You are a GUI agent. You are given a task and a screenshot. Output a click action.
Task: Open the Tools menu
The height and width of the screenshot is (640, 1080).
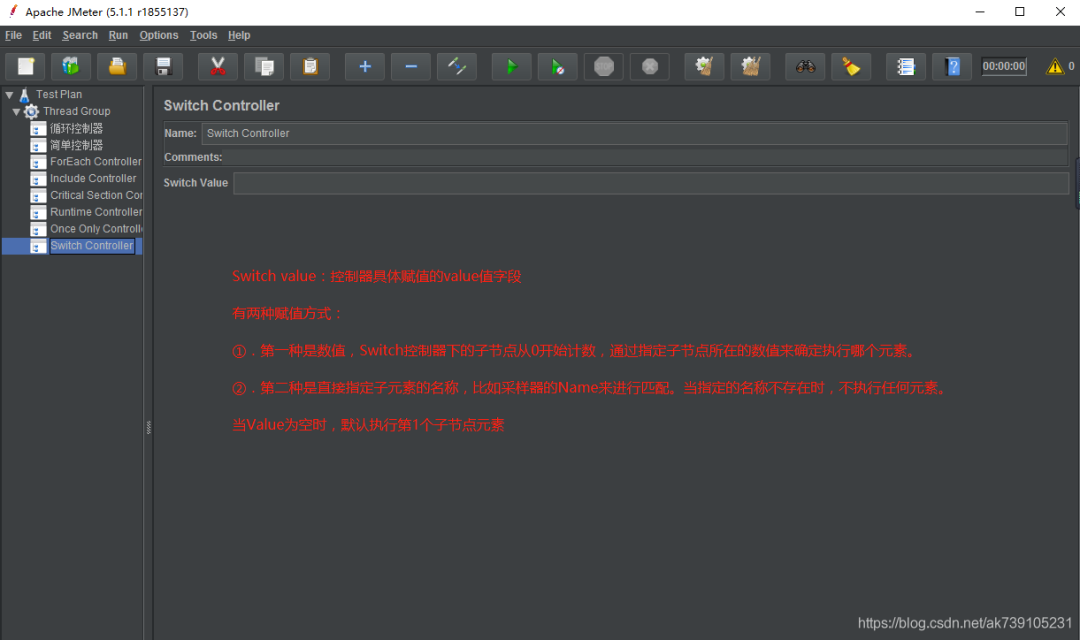[203, 35]
